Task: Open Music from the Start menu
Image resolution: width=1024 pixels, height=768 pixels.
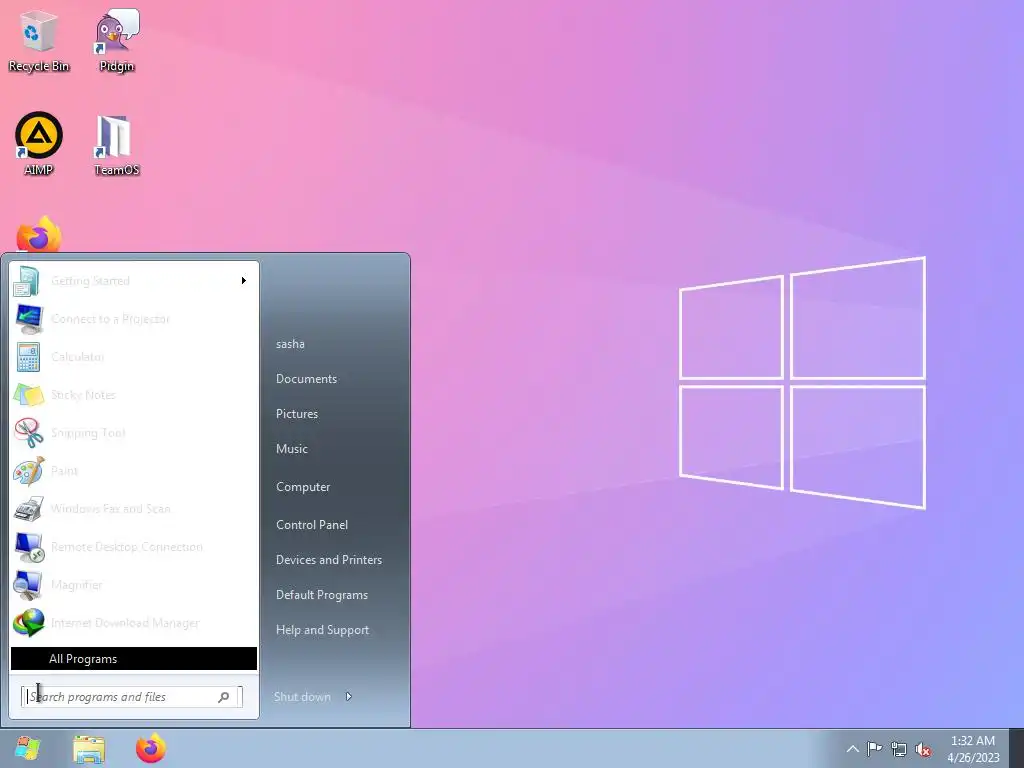Action: [291, 449]
